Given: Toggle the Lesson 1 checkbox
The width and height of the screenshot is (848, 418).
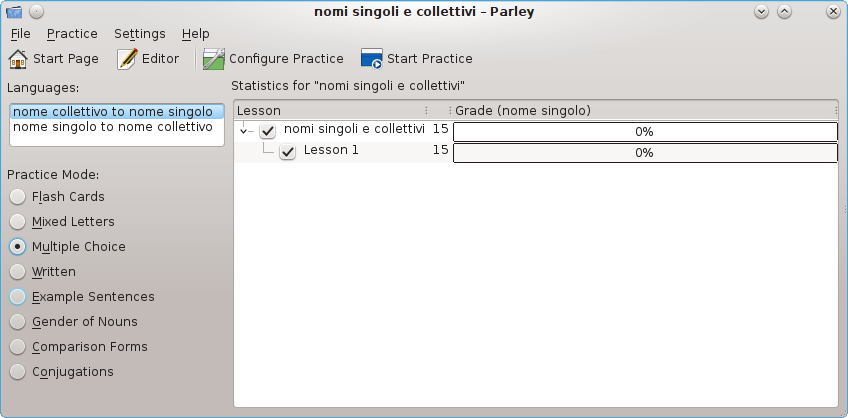Looking at the screenshot, I should (288, 152).
